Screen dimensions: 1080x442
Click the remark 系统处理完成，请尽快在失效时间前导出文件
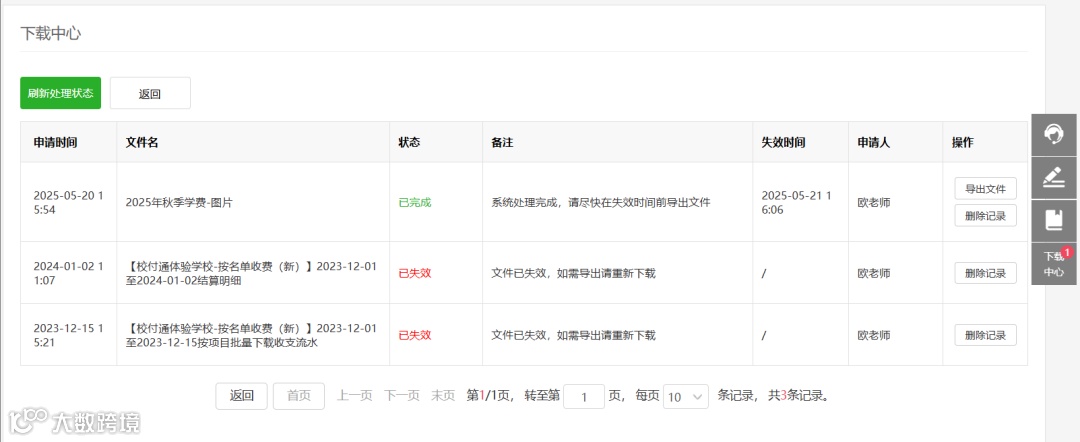601,202
